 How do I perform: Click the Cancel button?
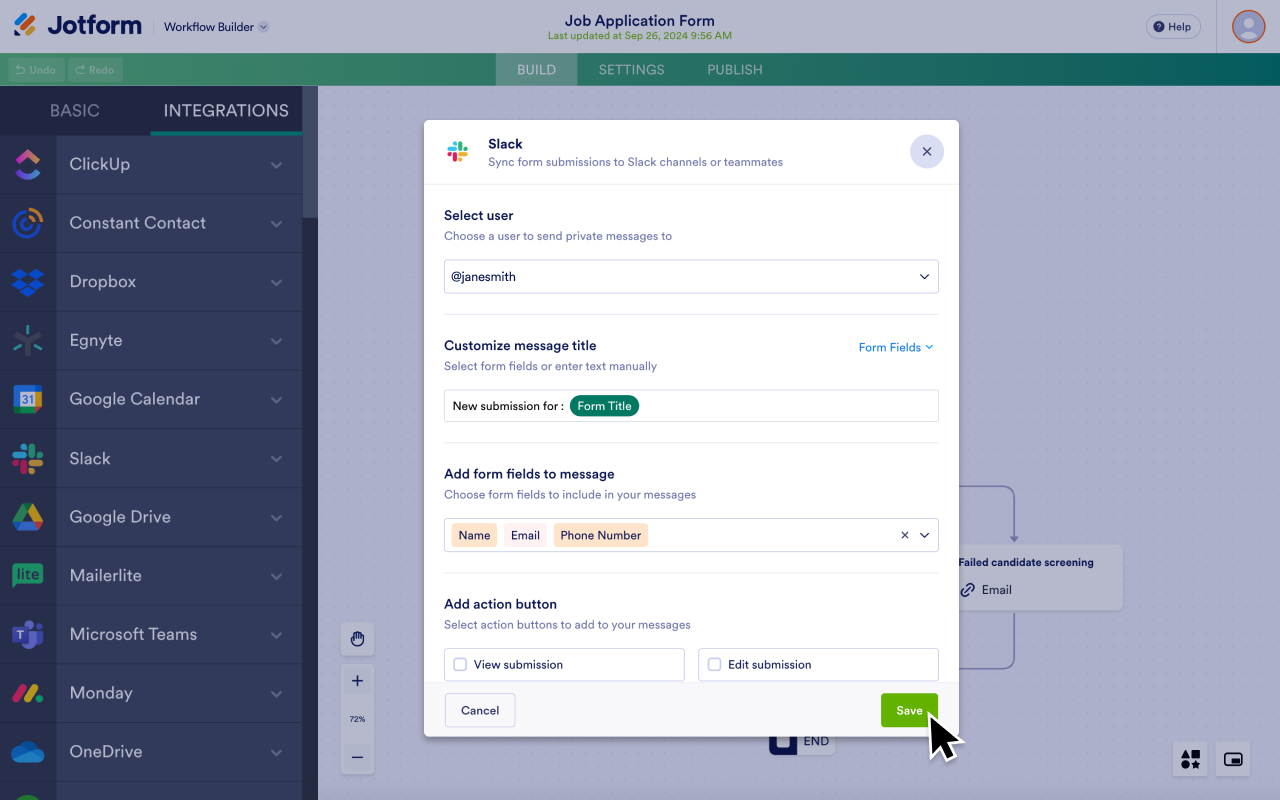point(480,710)
